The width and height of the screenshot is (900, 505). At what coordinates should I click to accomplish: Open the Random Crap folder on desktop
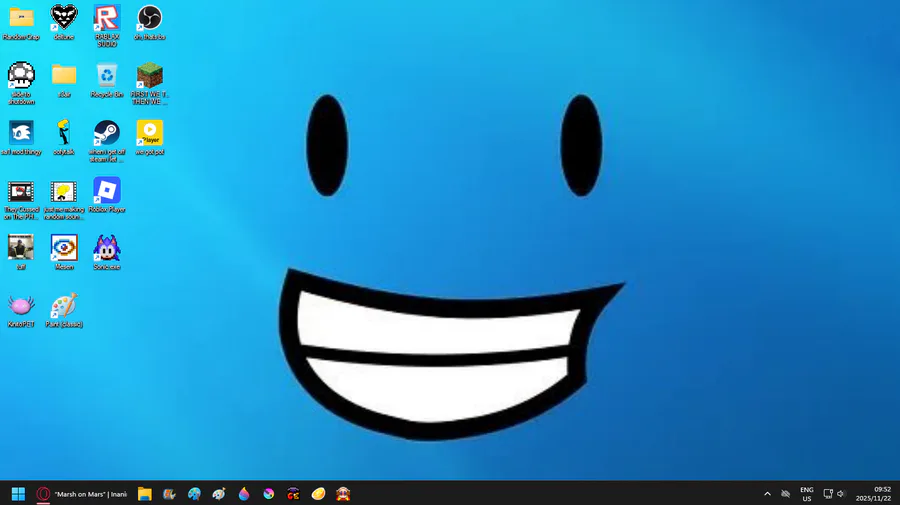(x=21, y=18)
